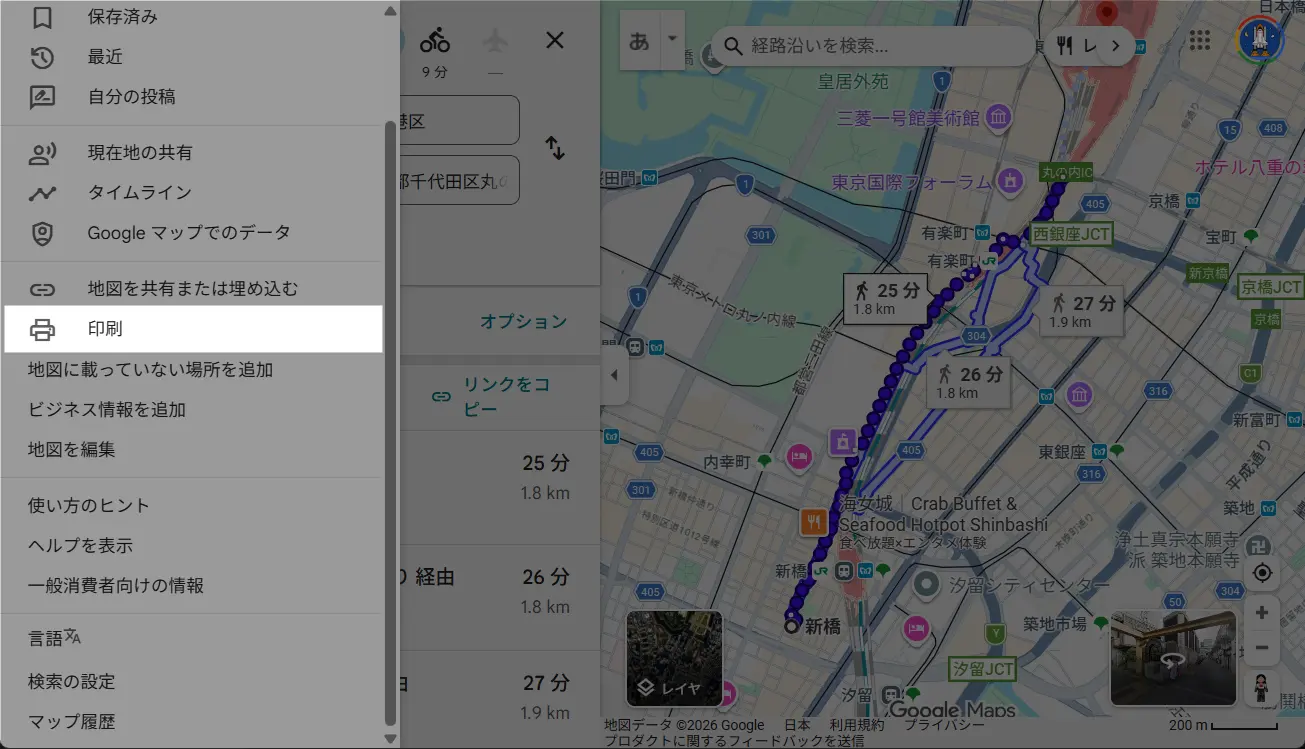Select 地図を共有または埋め込む menu entry
This screenshot has width=1305, height=749.
[192, 289]
